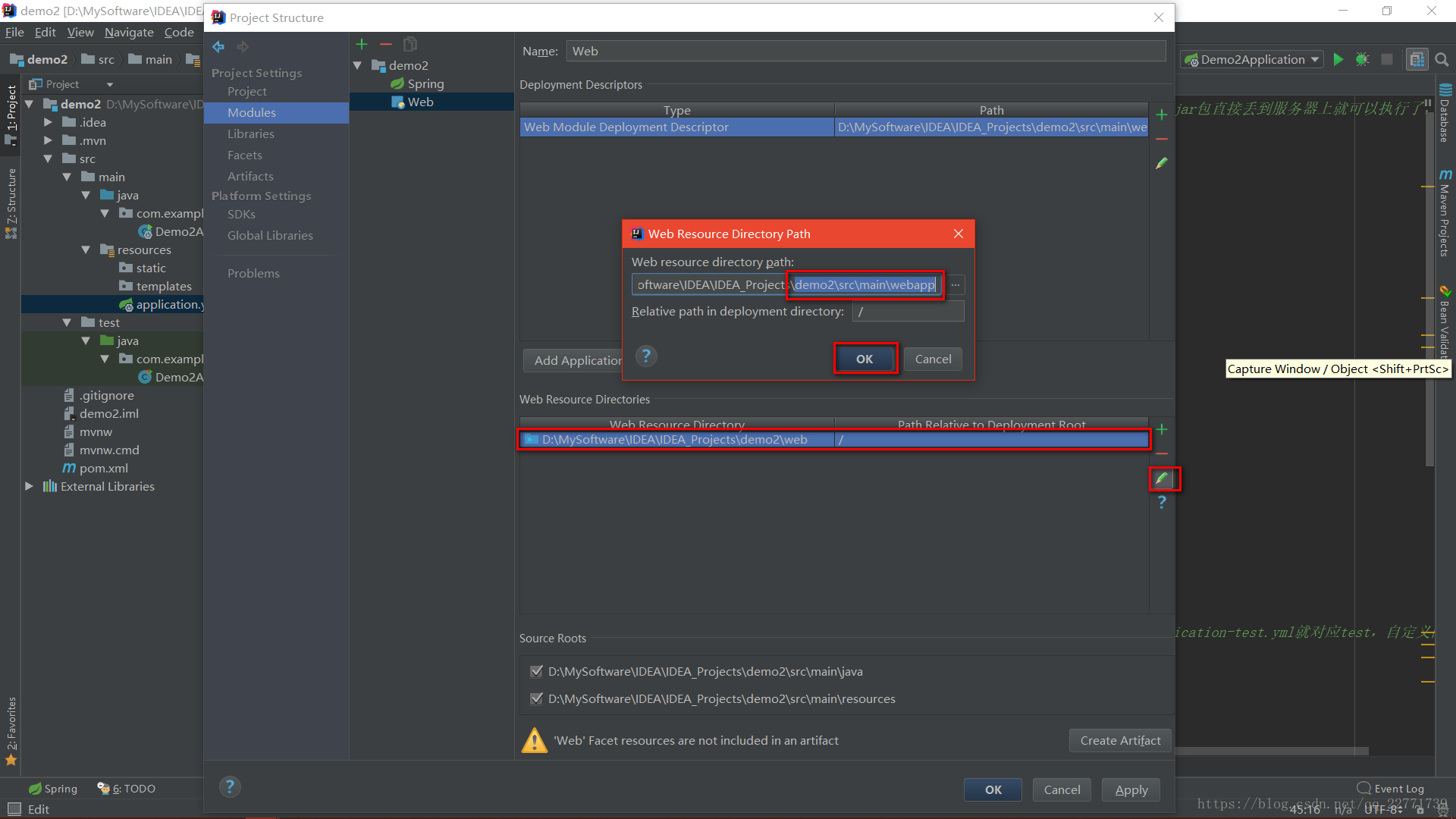1456x819 pixels.
Task: Collapse the test folder
Action: [x=67, y=322]
